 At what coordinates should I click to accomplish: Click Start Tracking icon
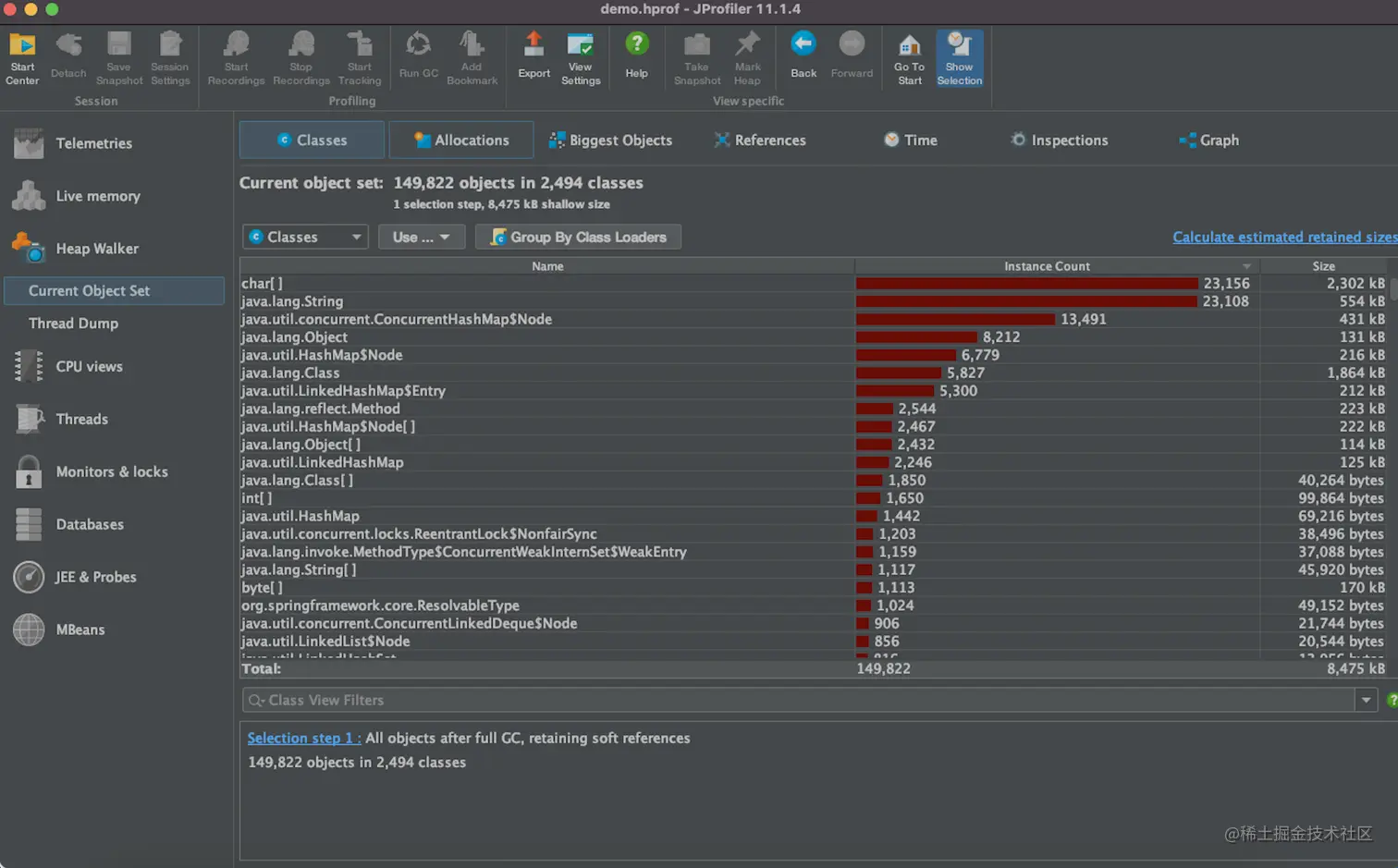(x=360, y=58)
